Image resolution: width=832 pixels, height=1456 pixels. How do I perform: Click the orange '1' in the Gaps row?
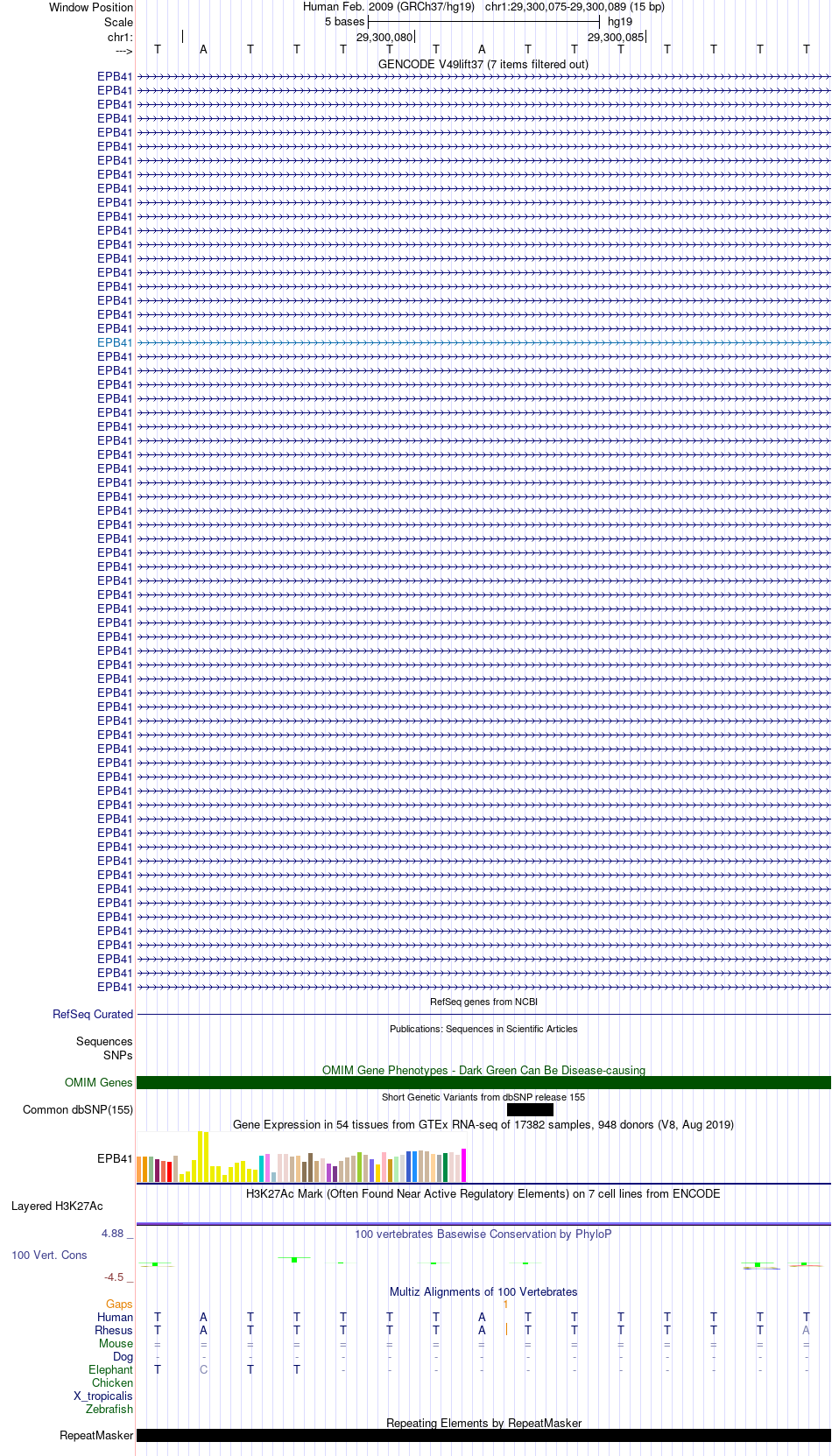tap(505, 1304)
